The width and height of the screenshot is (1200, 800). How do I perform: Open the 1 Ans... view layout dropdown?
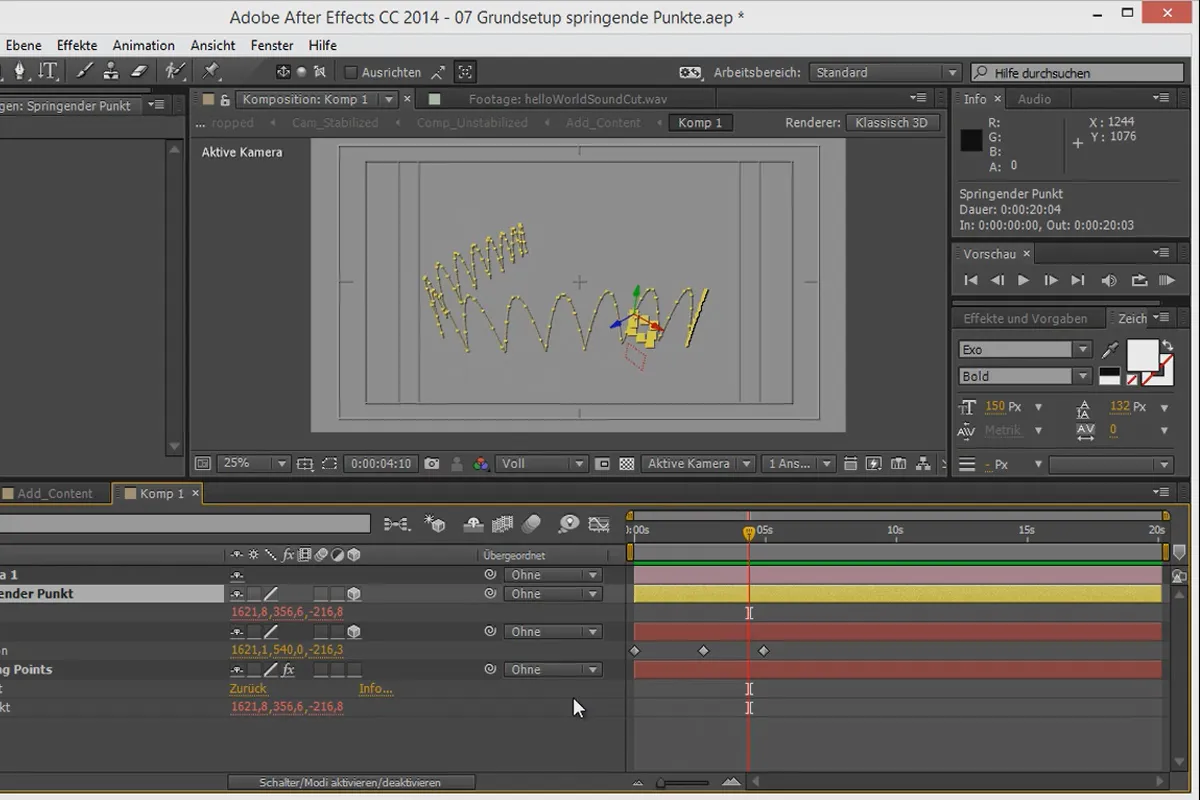tap(797, 464)
